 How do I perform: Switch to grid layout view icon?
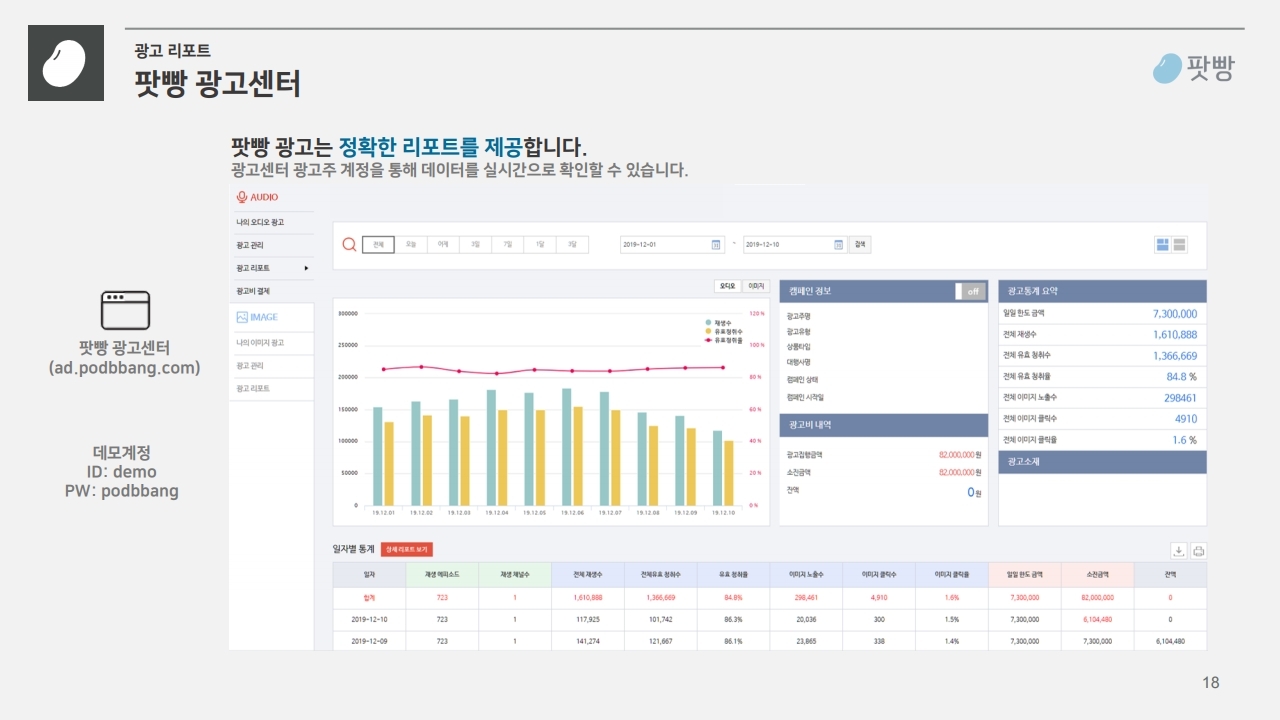pyautogui.click(x=1162, y=244)
